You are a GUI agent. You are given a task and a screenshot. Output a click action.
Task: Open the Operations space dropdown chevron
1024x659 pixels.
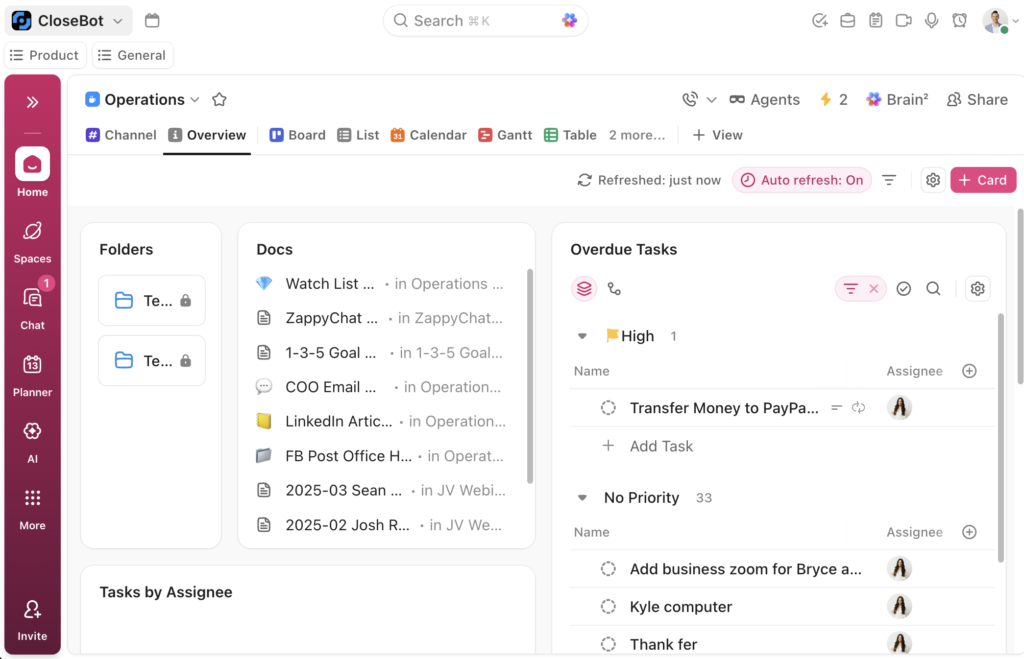coord(195,100)
